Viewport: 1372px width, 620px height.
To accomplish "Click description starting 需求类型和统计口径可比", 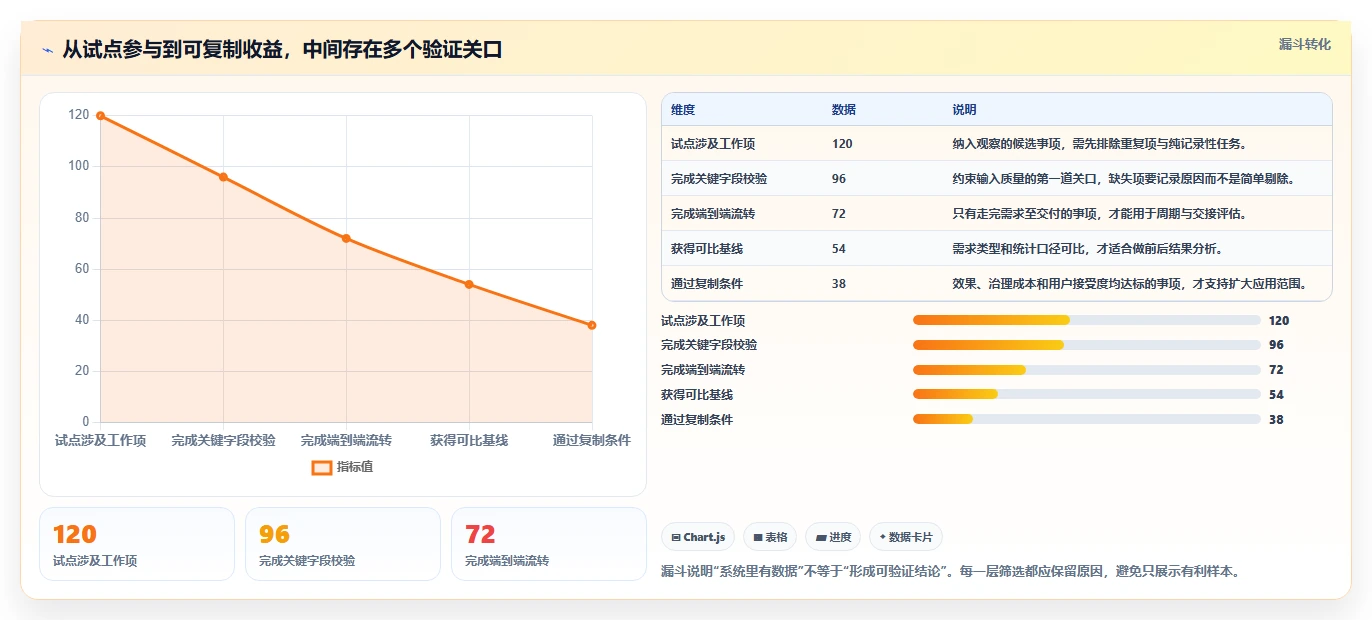I will [1088, 249].
